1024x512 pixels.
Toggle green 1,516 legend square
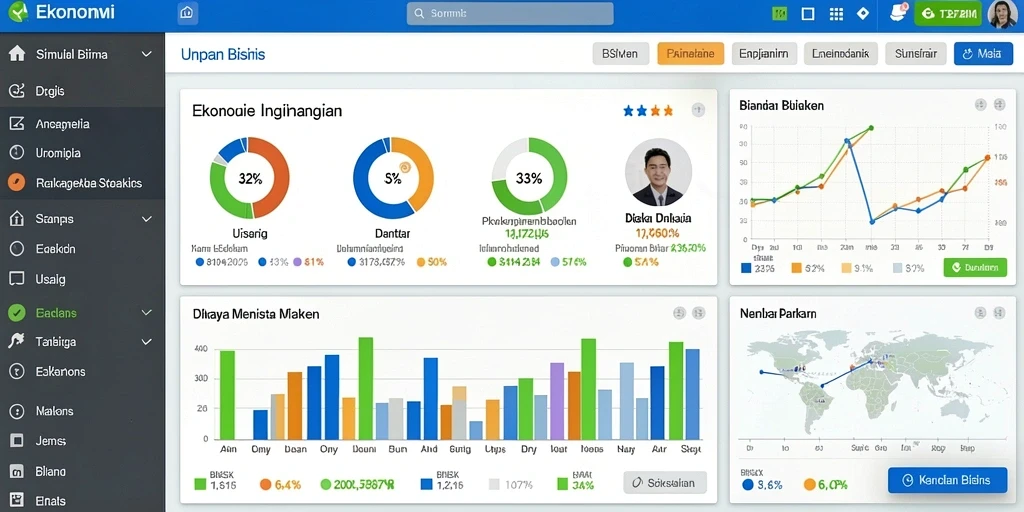tap(200, 484)
